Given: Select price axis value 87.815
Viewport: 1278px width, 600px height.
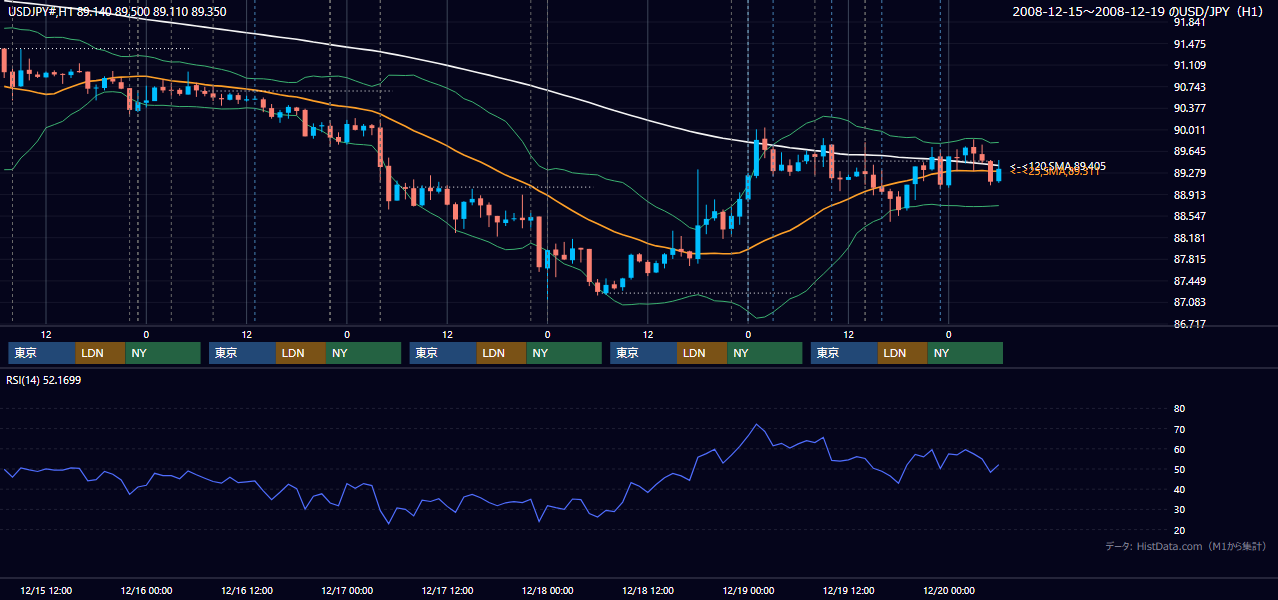Looking at the screenshot, I should (1189, 259).
